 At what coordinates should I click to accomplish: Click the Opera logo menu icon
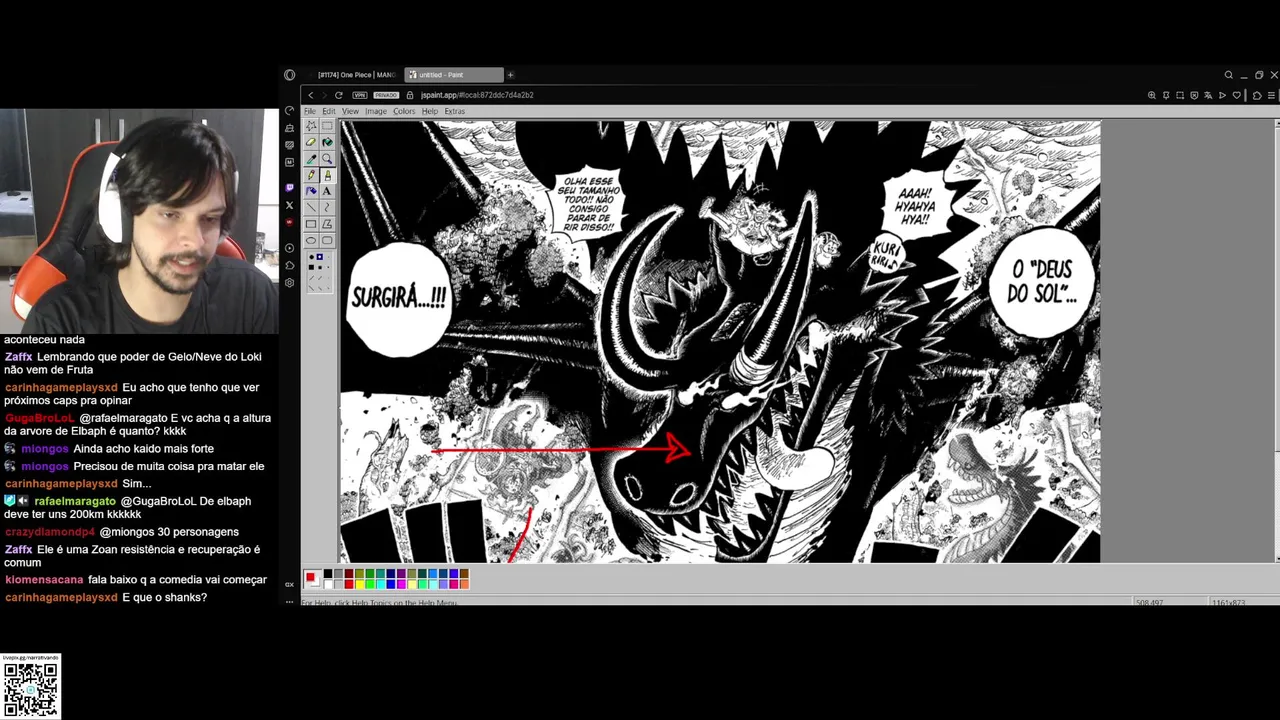(x=290, y=75)
